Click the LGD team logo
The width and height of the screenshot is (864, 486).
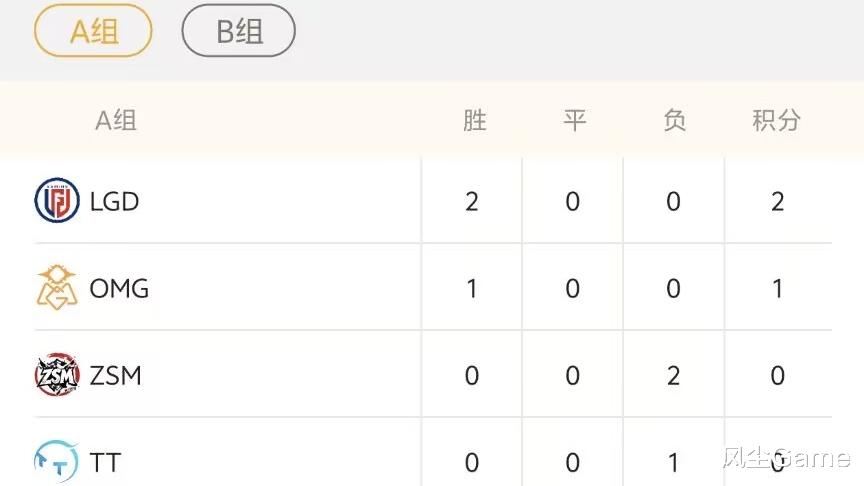(x=57, y=201)
